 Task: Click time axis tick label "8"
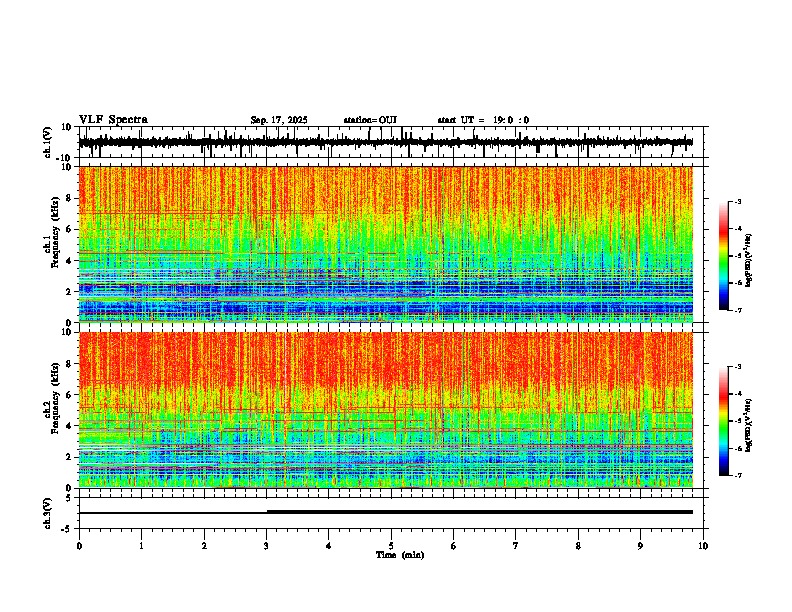coord(578,546)
